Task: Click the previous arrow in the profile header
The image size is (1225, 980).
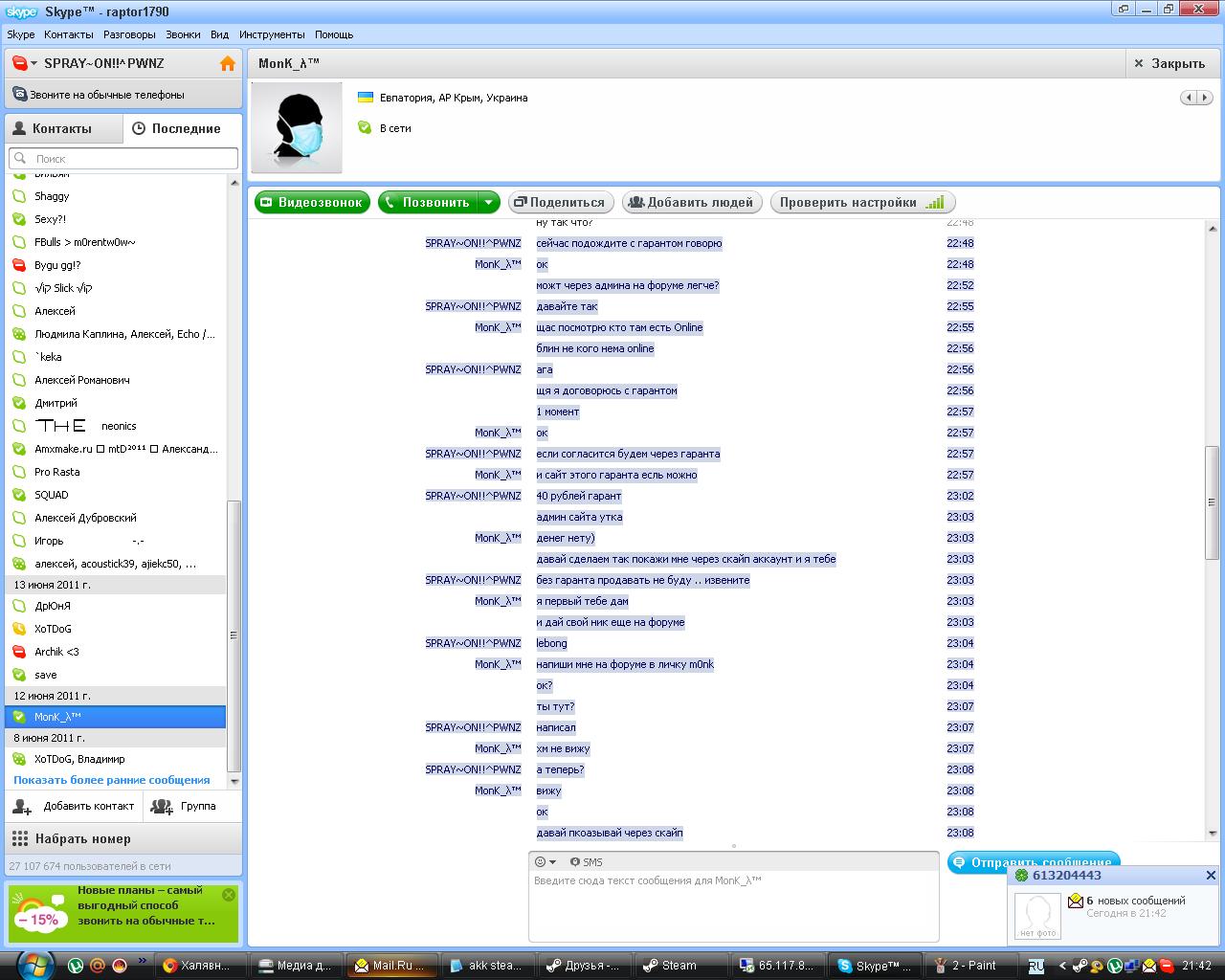Action: click(1189, 98)
